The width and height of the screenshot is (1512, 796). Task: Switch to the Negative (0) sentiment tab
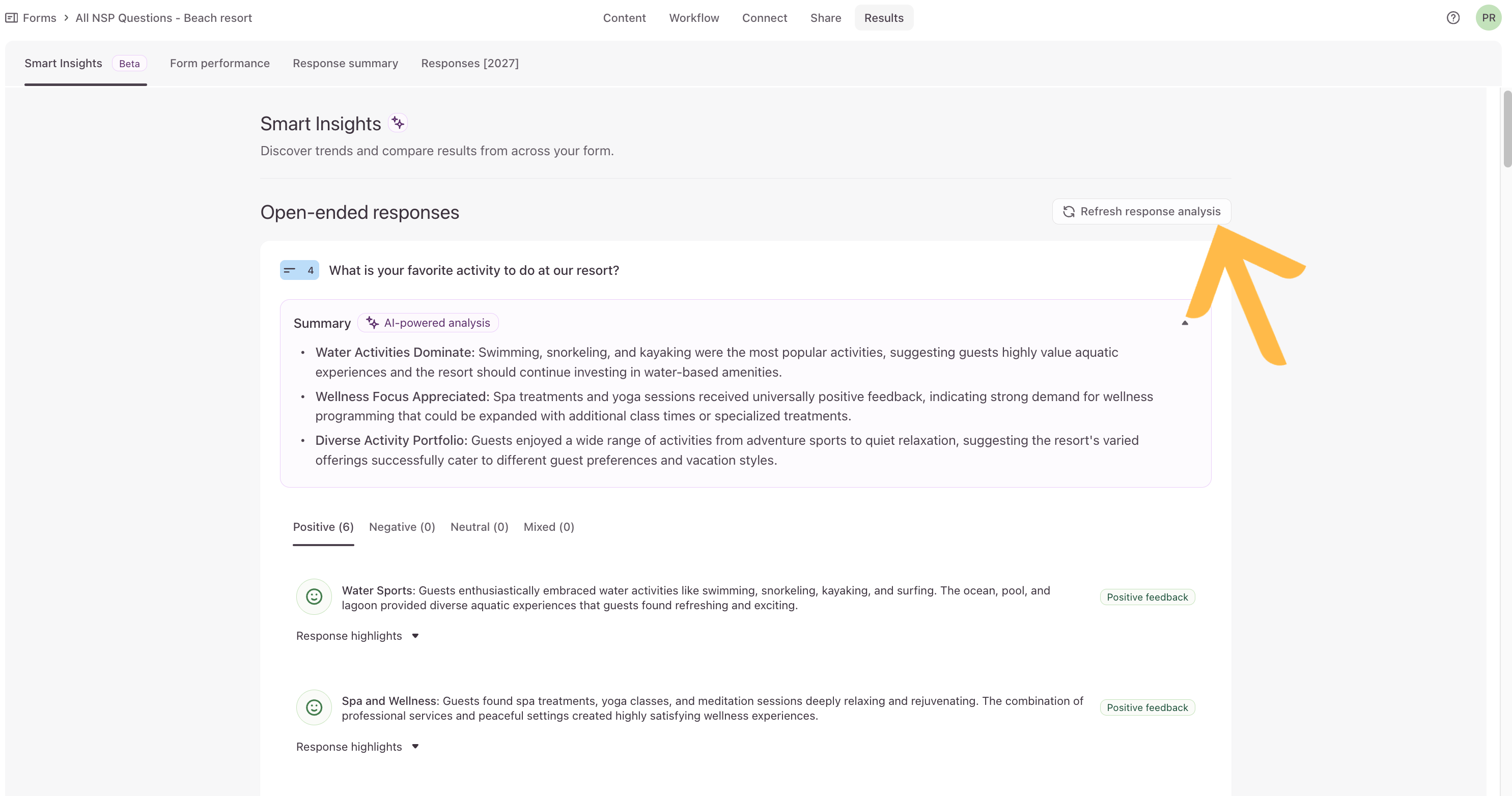coord(402,527)
